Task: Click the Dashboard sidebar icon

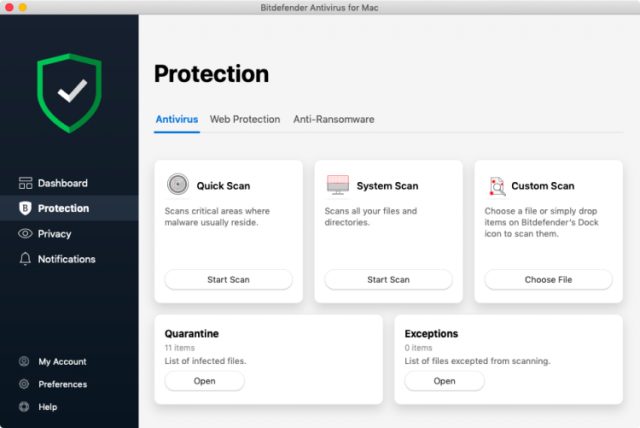Action: 26,183
